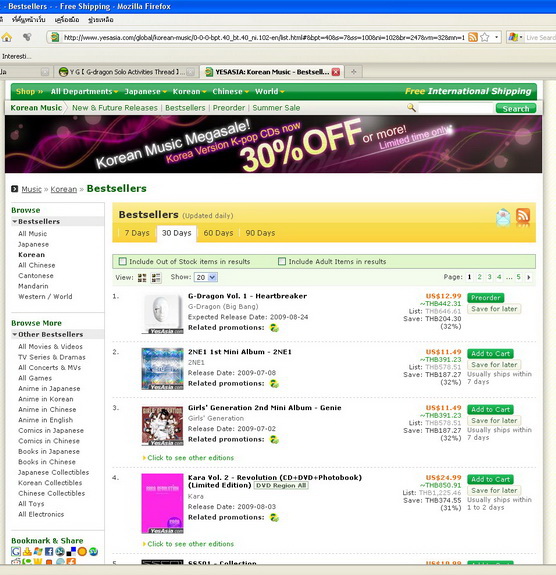Switch to G-dragon Solo Activities Thread tab
556x575 pixels.
126,72
